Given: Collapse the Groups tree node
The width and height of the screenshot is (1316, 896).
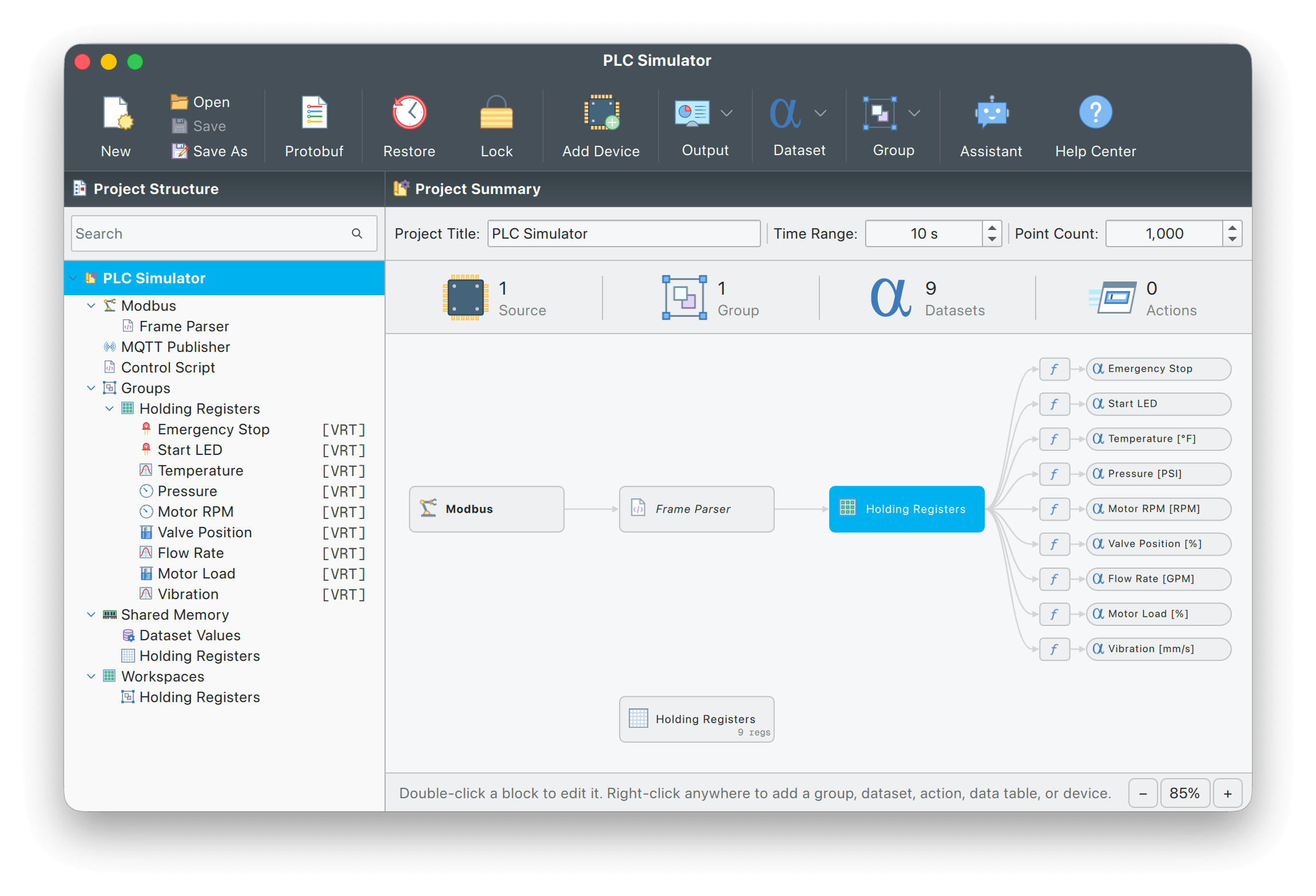Looking at the screenshot, I should pos(91,388).
